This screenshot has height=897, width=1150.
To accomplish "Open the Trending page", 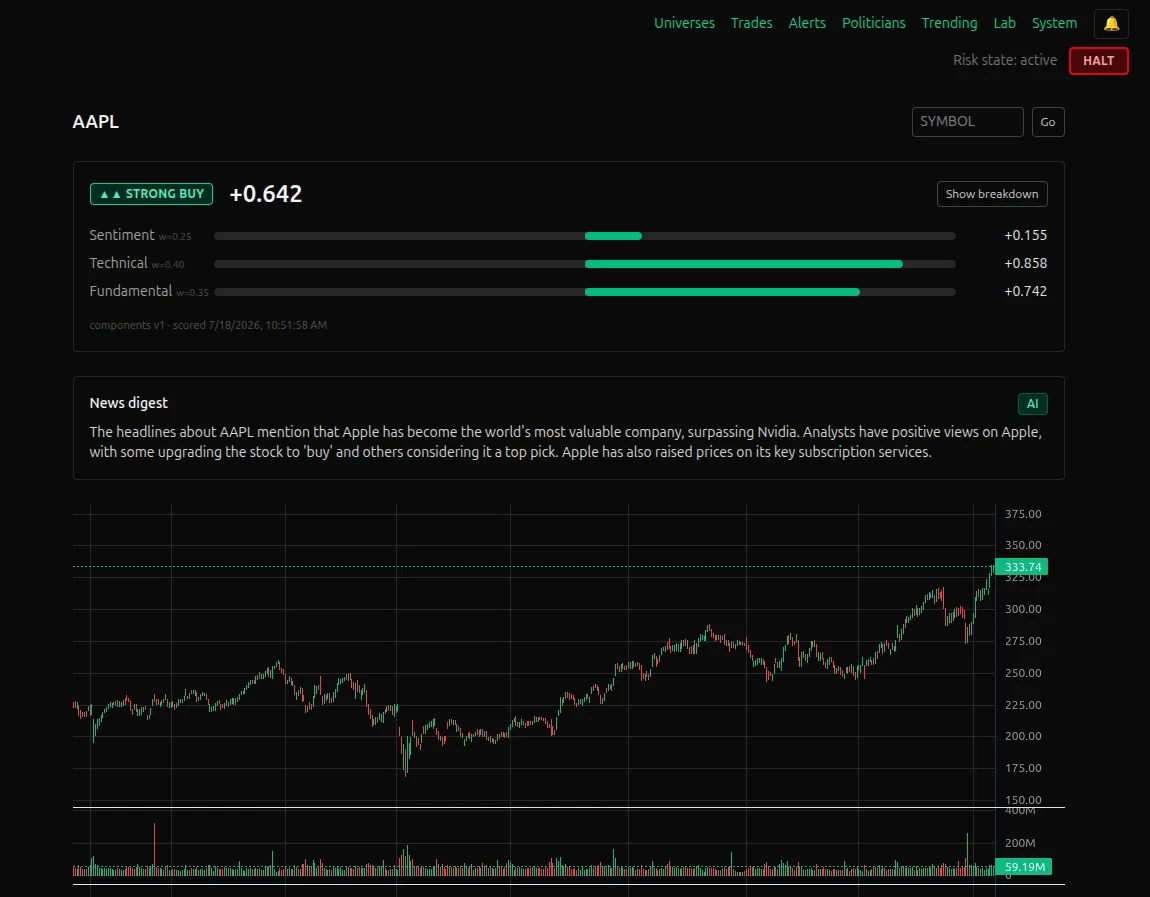I will click(x=949, y=23).
